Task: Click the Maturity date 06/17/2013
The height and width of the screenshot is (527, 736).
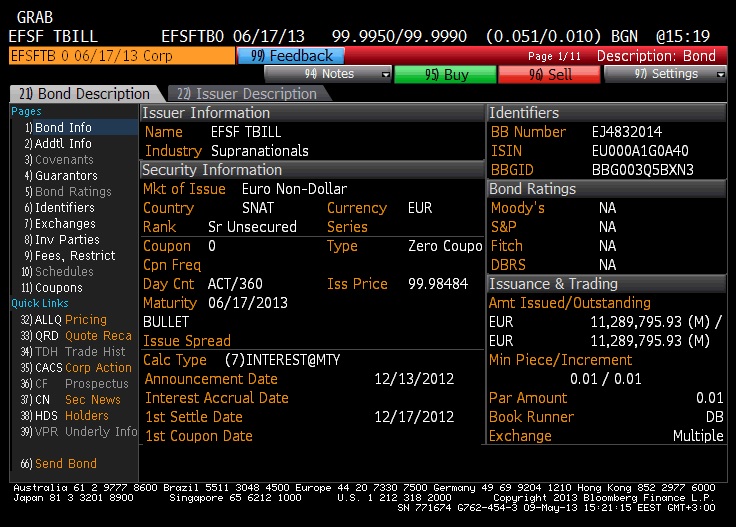Action: (x=248, y=303)
